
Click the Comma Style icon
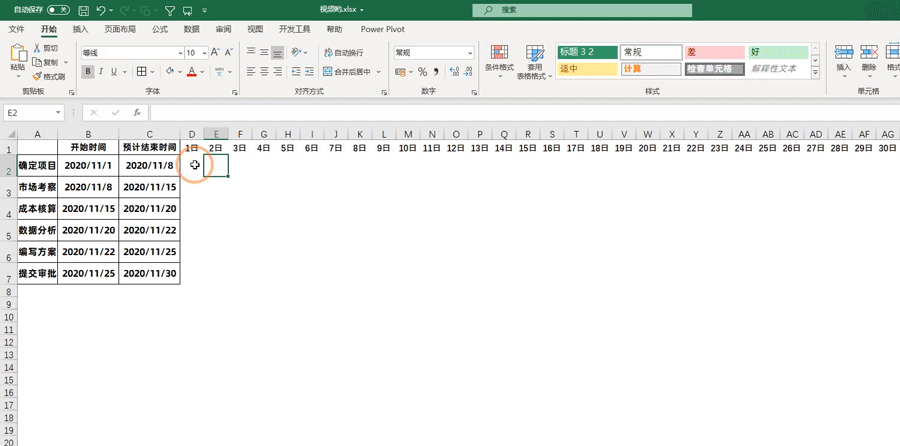click(436, 72)
